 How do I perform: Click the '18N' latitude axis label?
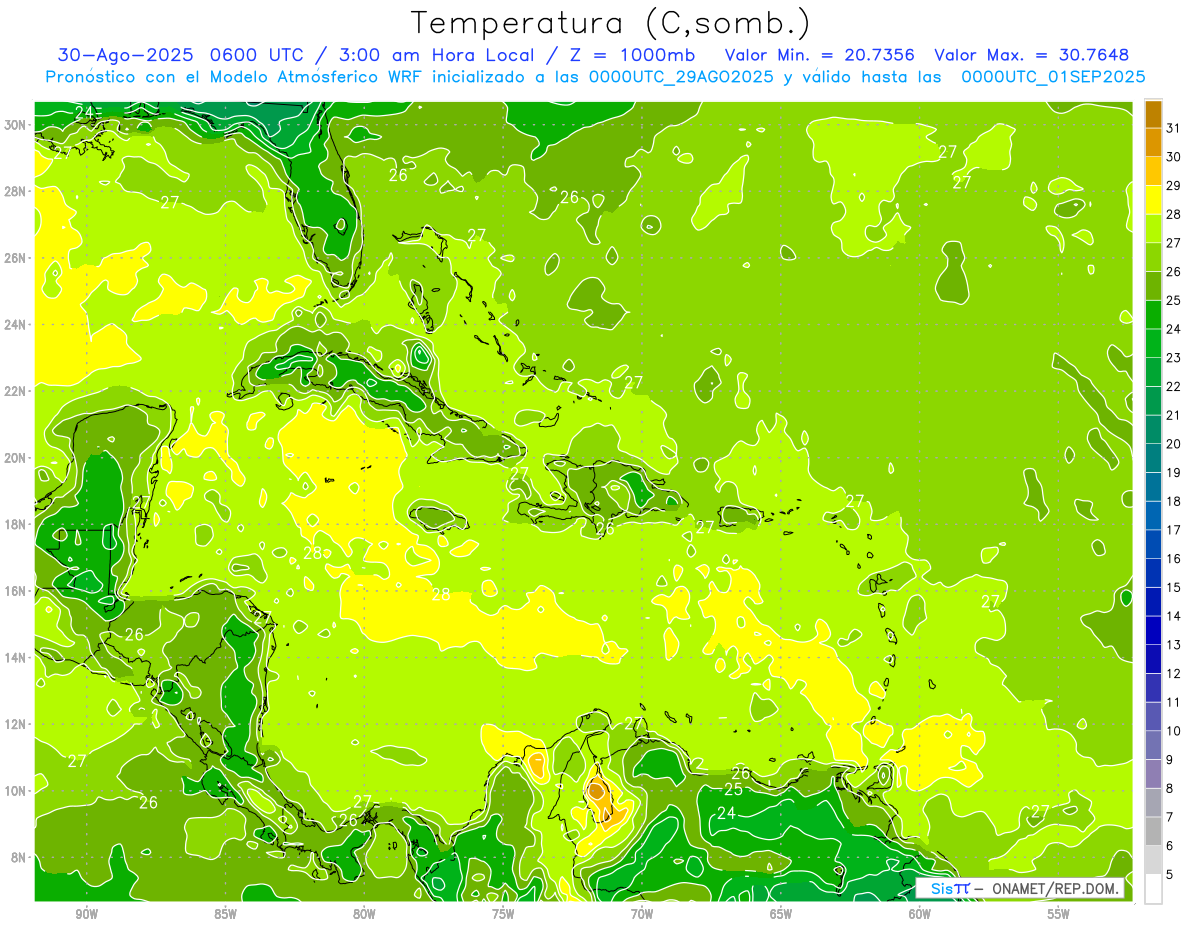(17, 524)
